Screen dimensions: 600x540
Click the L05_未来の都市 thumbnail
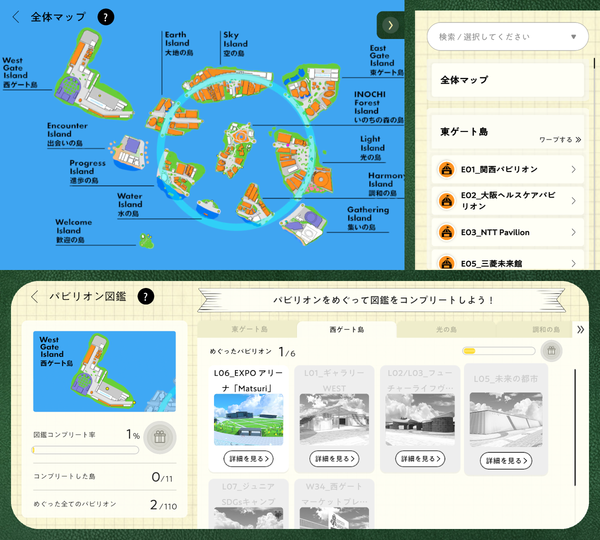pos(506,419)
